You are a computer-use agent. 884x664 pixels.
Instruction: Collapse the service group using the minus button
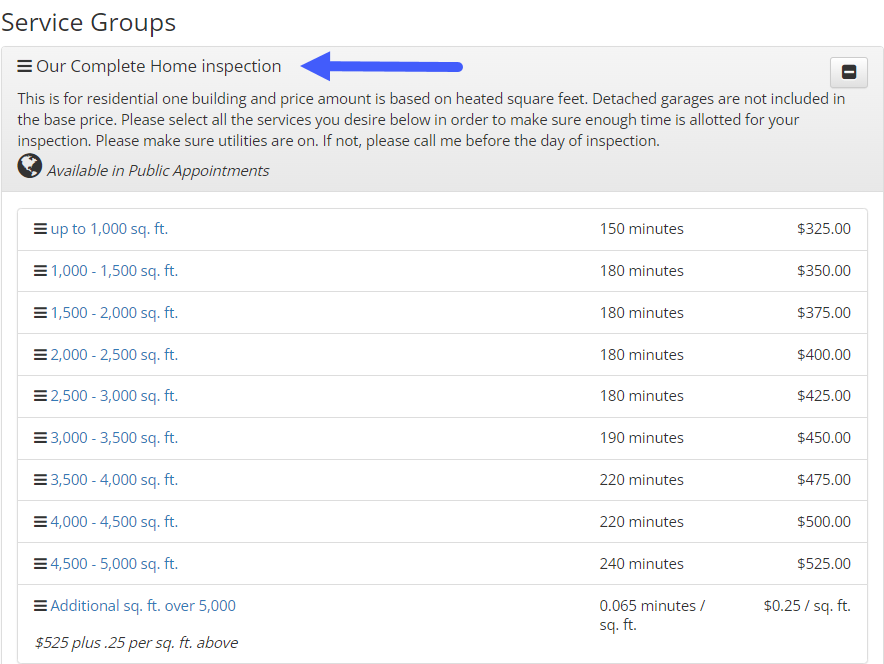click(x=848, y=72)
